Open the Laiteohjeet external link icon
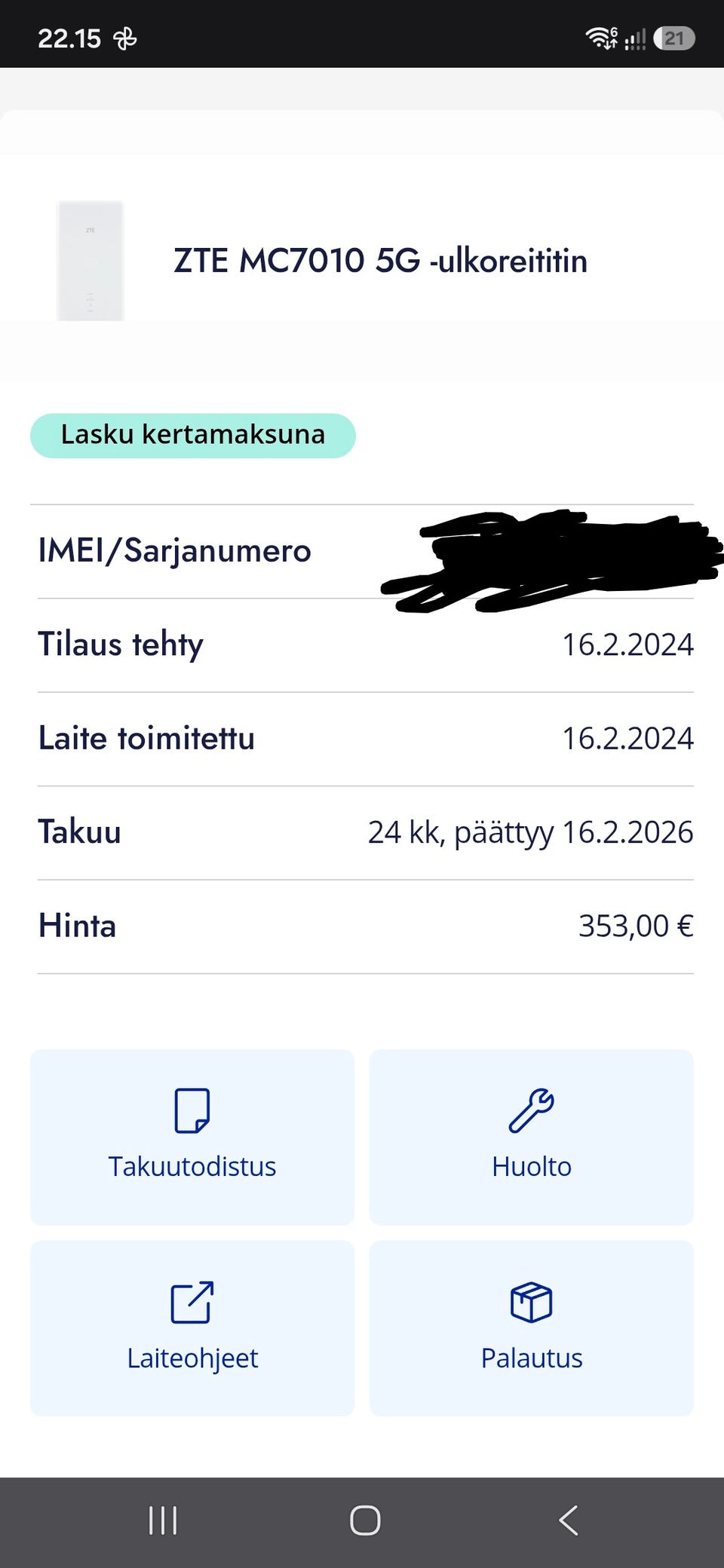This screenshot has height=1568, width=724. 192,1302
